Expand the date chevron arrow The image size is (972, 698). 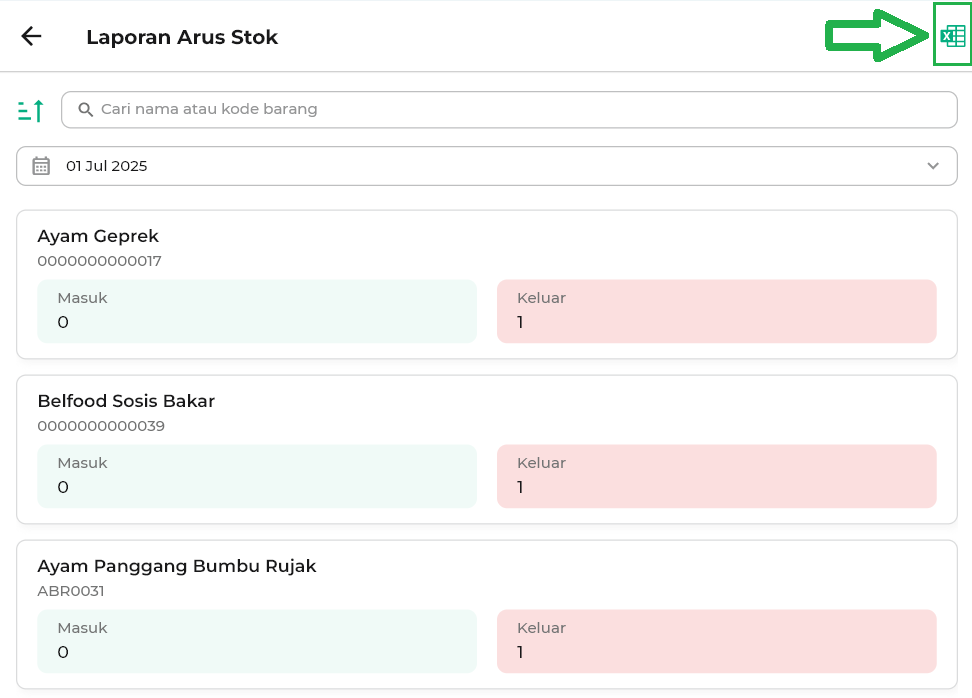[933, 166]
